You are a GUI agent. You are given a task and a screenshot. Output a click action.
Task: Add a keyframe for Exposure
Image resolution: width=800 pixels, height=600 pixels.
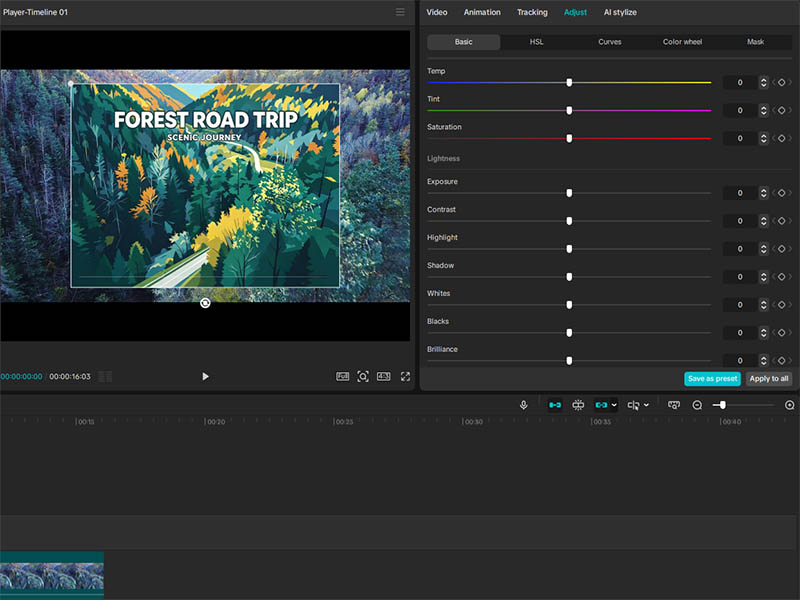coord(781,193)
